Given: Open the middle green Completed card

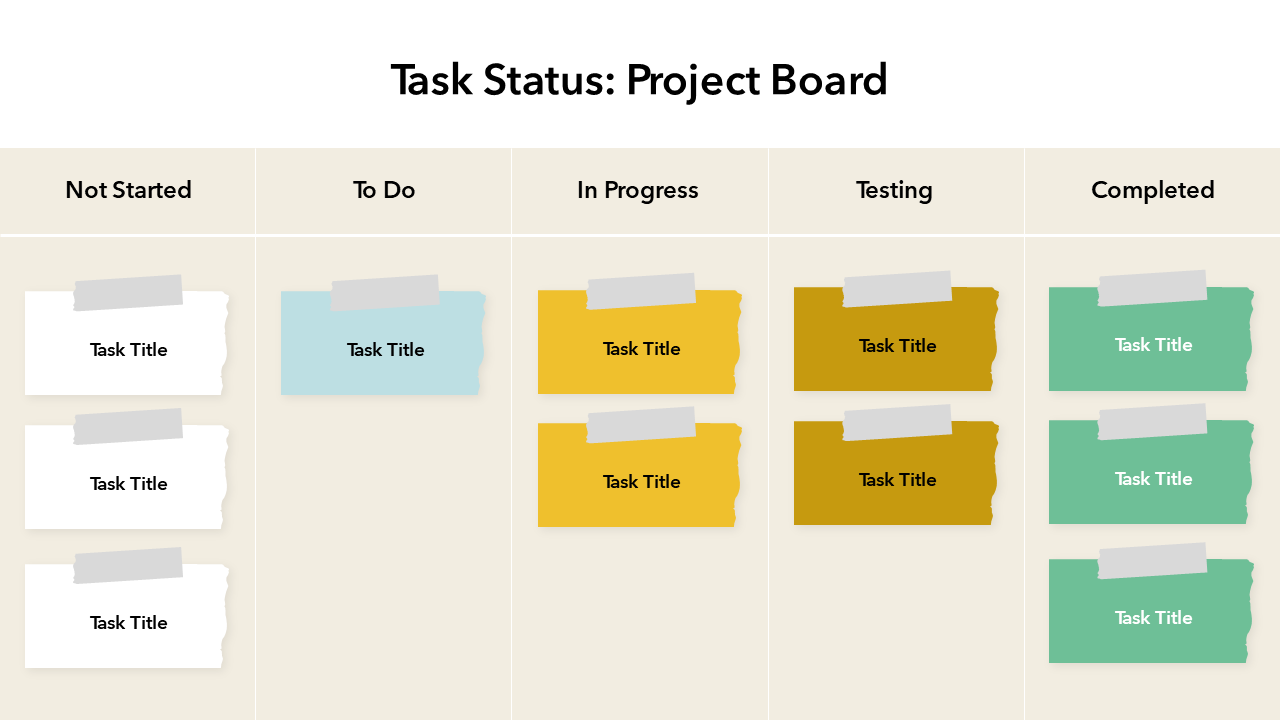Looking at the screenshot, I should pyautogui.click(x=1153, y=479).
